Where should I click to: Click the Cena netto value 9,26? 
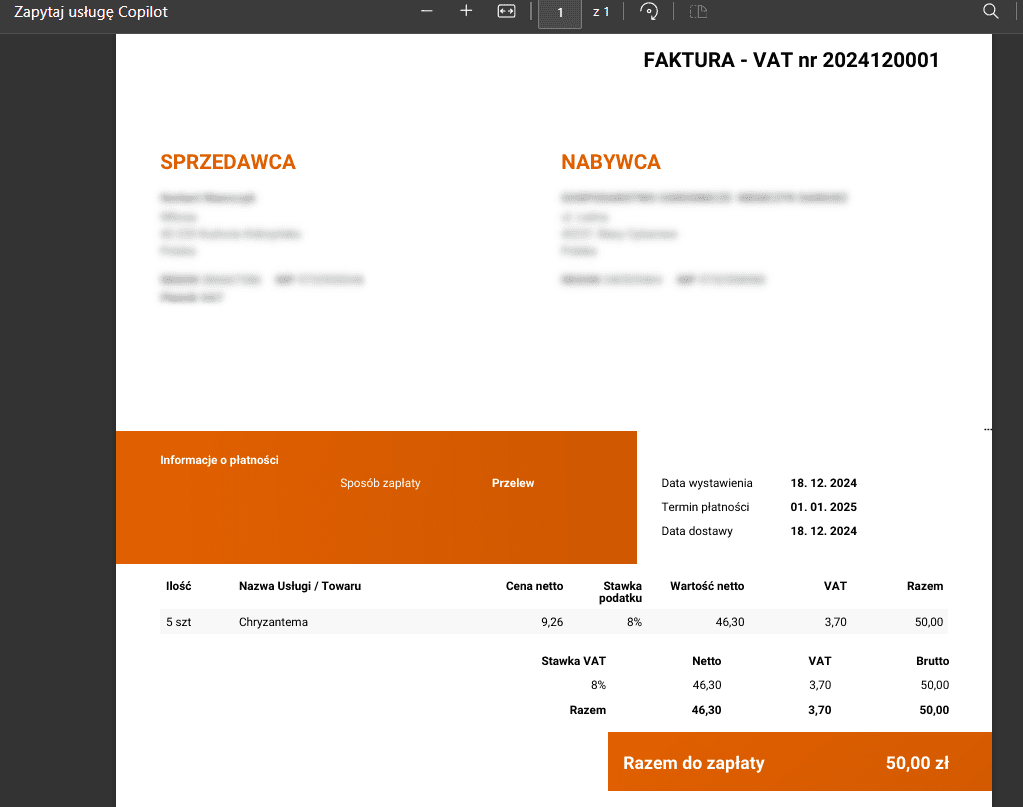[551, 622]
